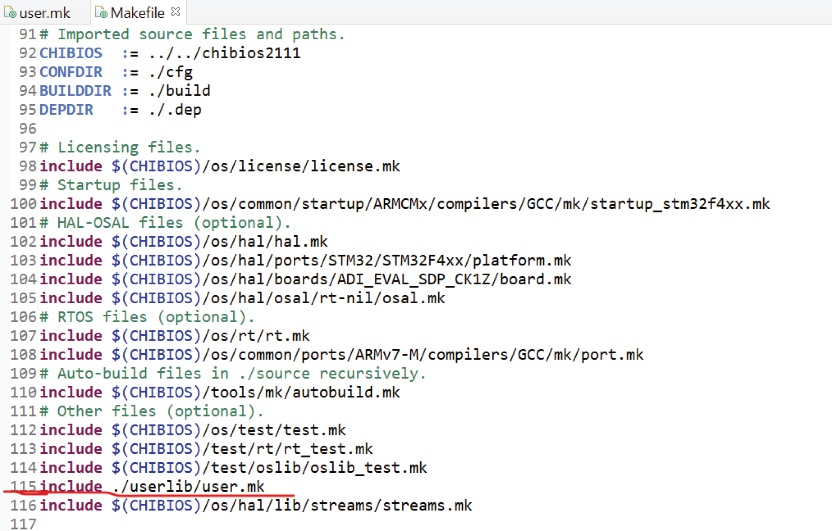Select the Makefile editor tab
Screen dimensions: 832x531
point(138,13)
